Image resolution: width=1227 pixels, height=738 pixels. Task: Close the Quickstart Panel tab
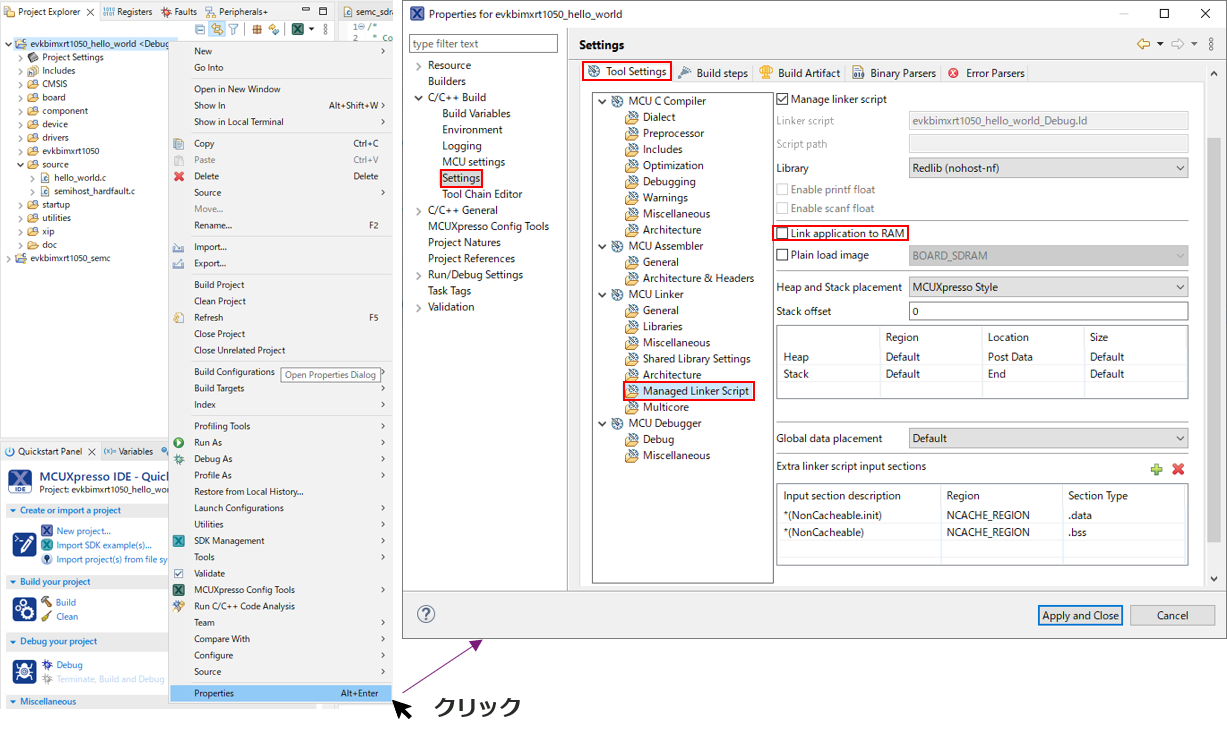click(x=90, y=452)
